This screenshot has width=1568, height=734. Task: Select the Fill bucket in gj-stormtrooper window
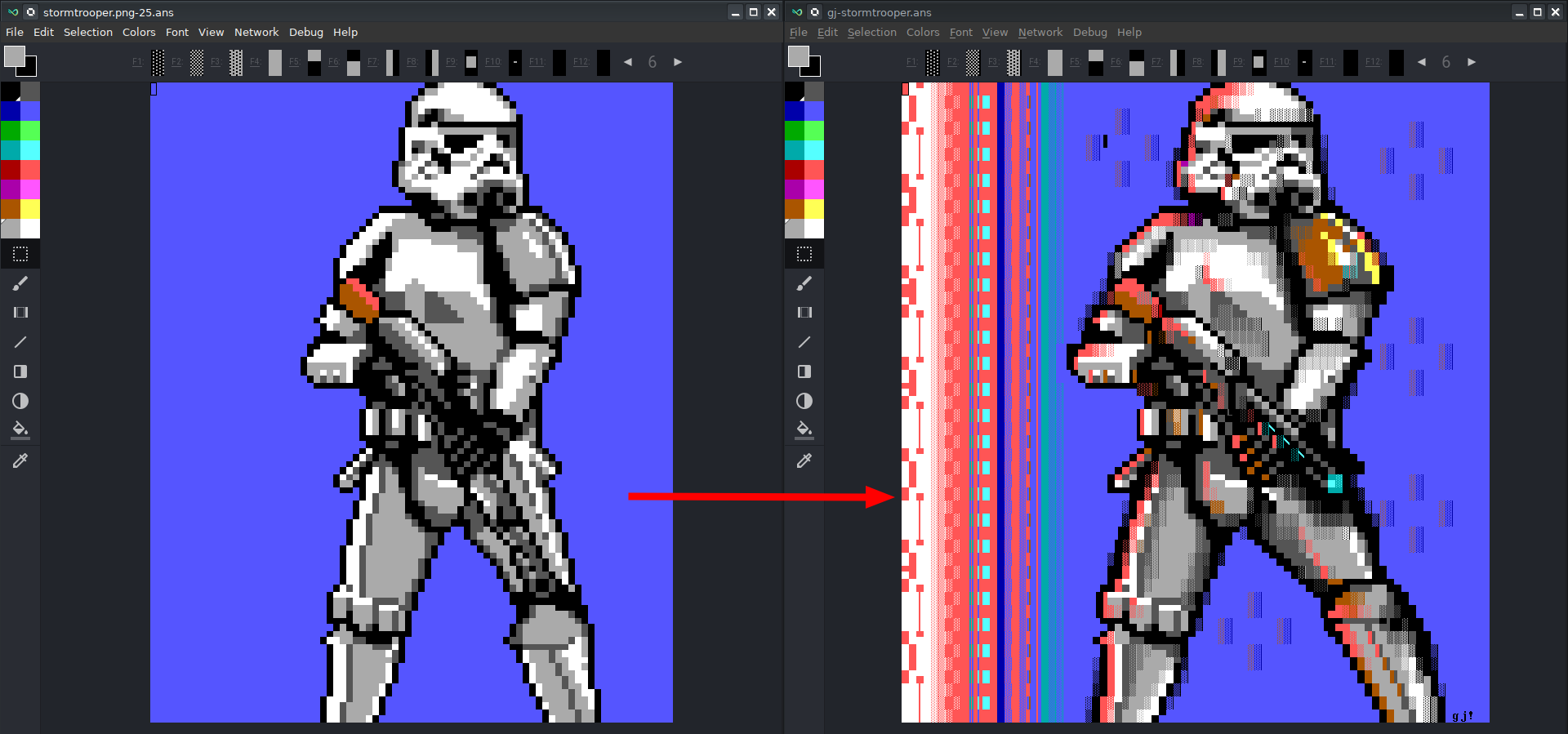click(x=804, y=429)
